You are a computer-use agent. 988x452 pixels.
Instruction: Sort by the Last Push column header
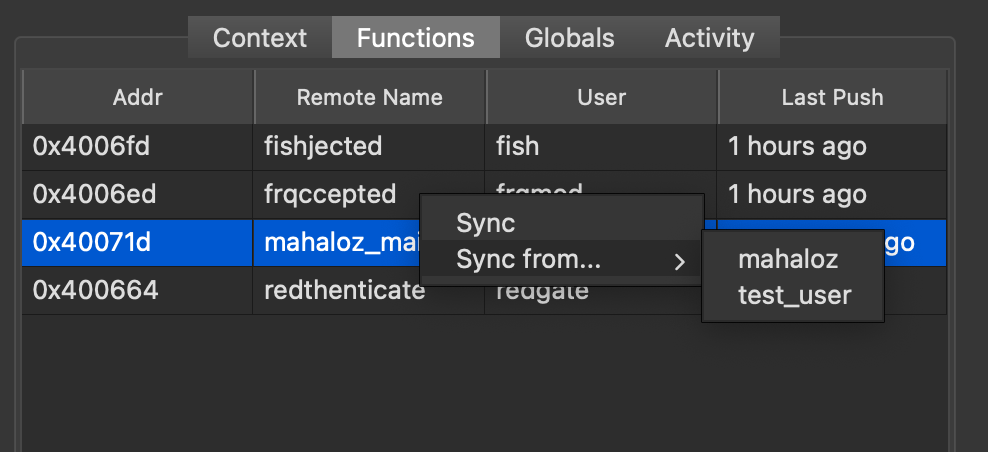(832, 97)
